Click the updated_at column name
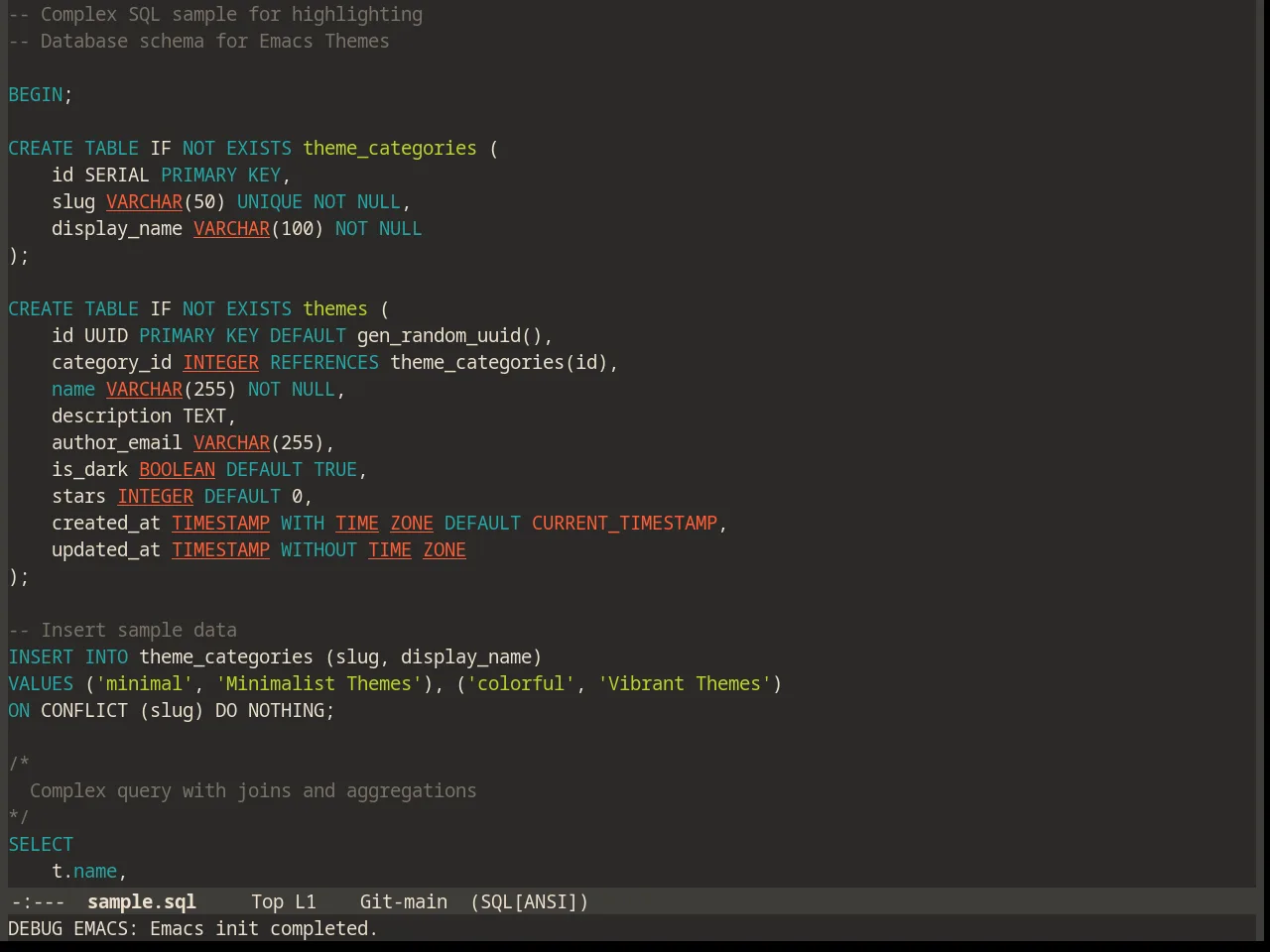The height and width of the screenshot is (952, 1270). point(106,549)
